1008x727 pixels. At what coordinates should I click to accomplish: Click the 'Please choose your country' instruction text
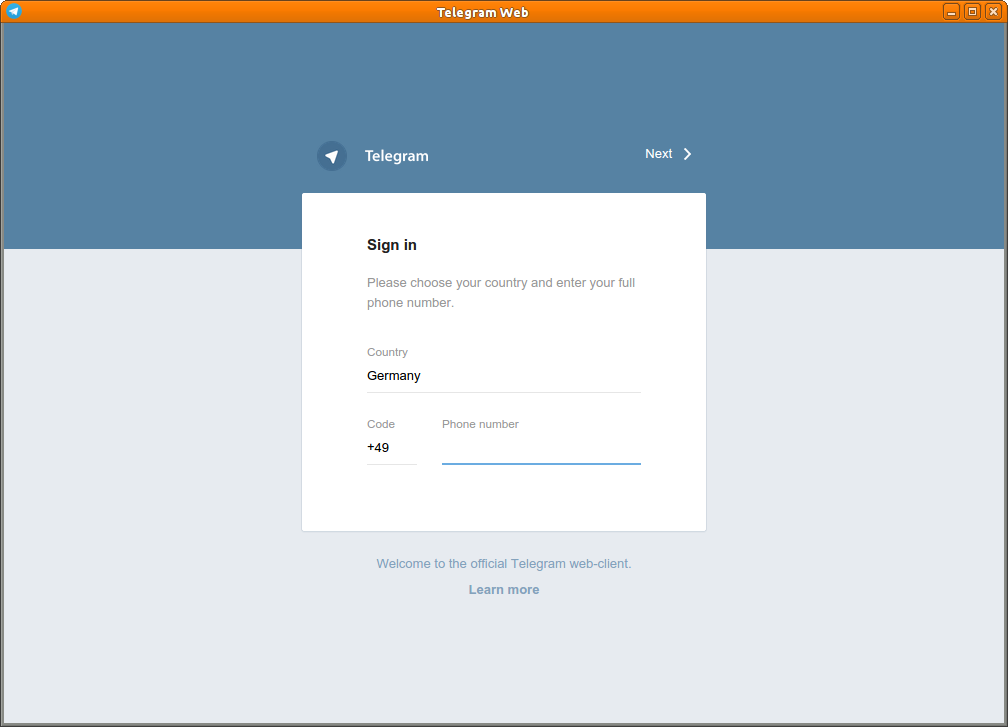tap(501, 292)
